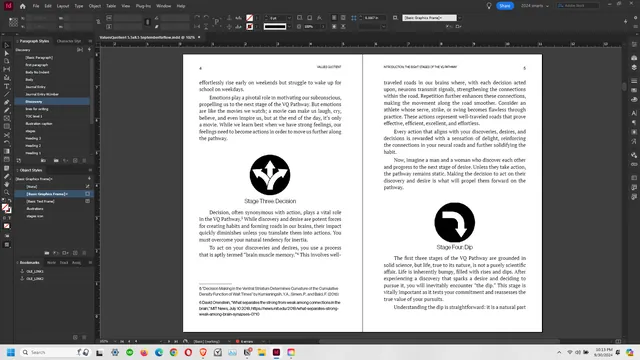Click the Stage Three Decision icon graphic

pos(270,175)
